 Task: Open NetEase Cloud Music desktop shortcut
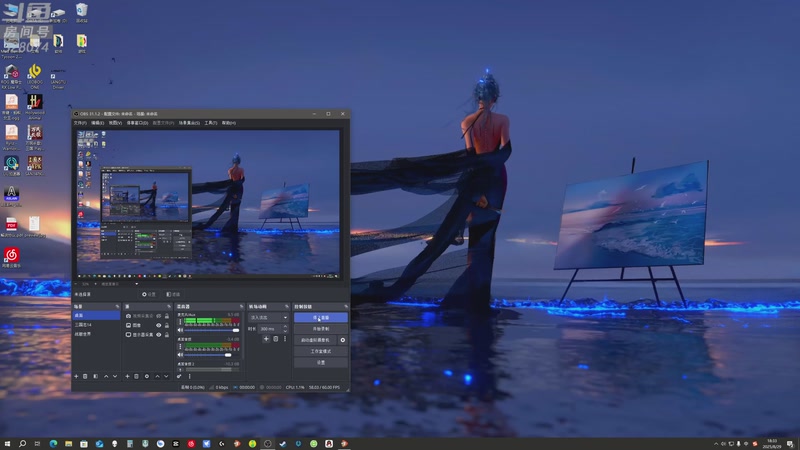pos(11,258)
